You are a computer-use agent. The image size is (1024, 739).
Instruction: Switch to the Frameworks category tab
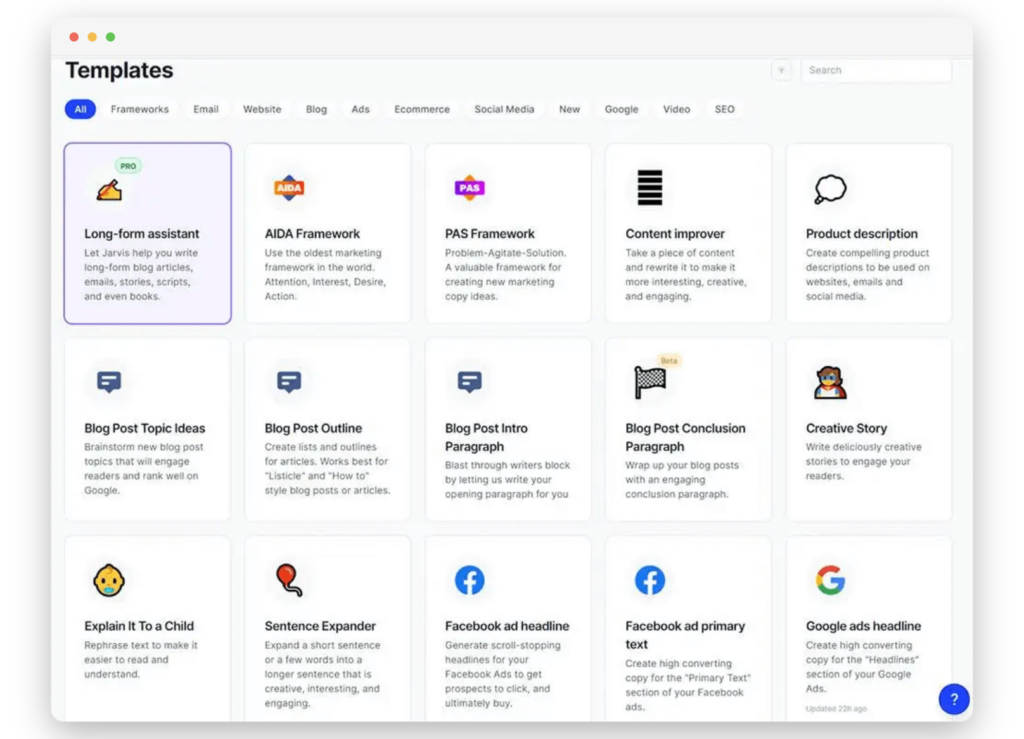pyautogui.click(x=140, y=109)
